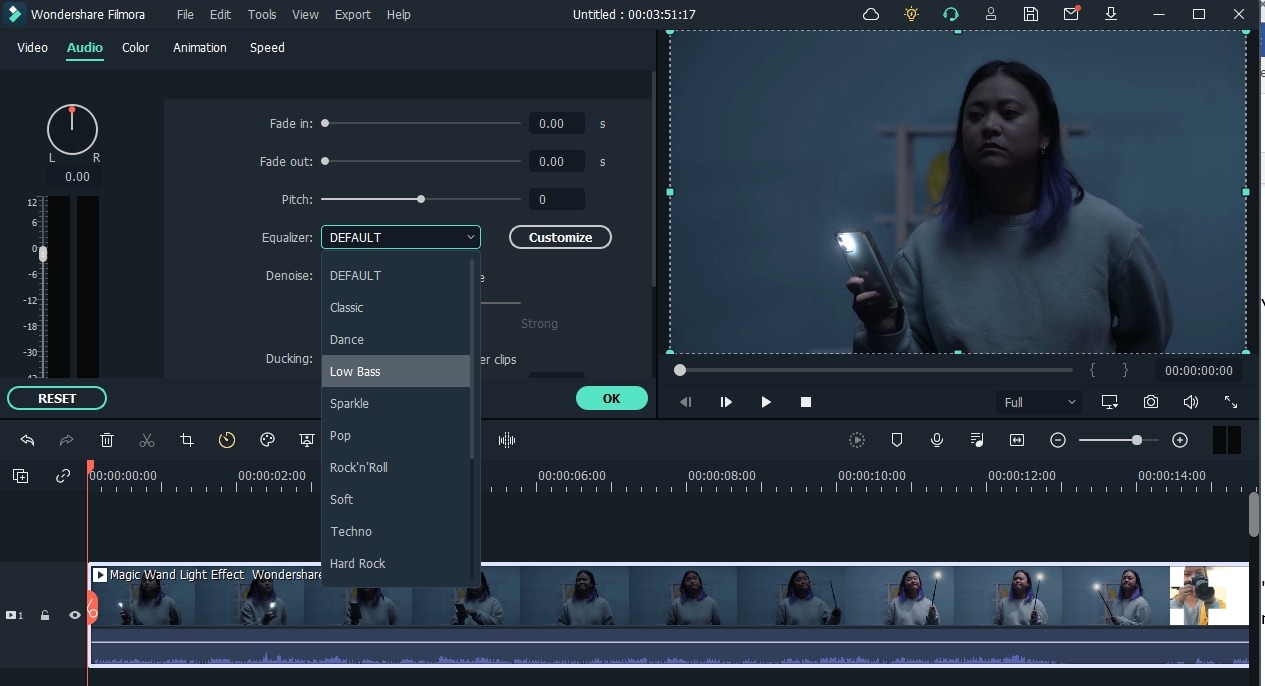
Task: Open the File menu
Action: coord(185,14)
